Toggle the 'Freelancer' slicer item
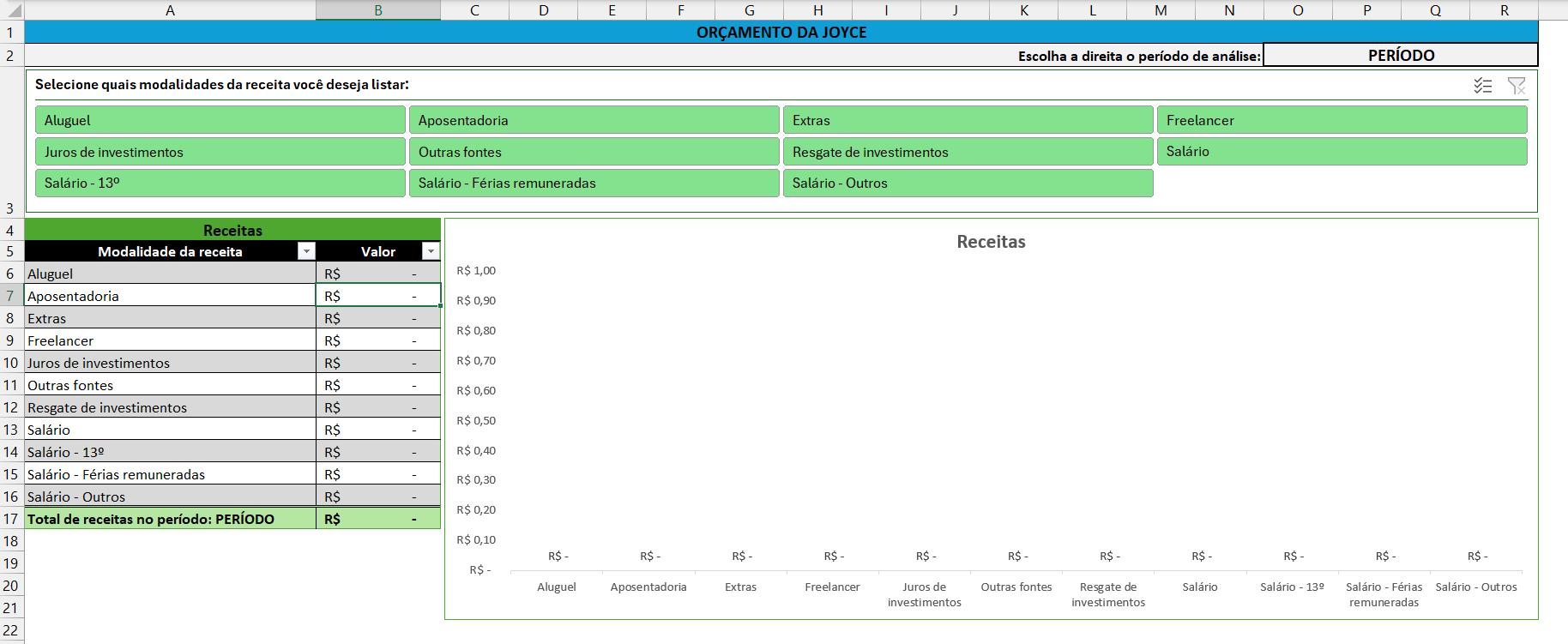The image size is (1568, 644). (1342, 120)
